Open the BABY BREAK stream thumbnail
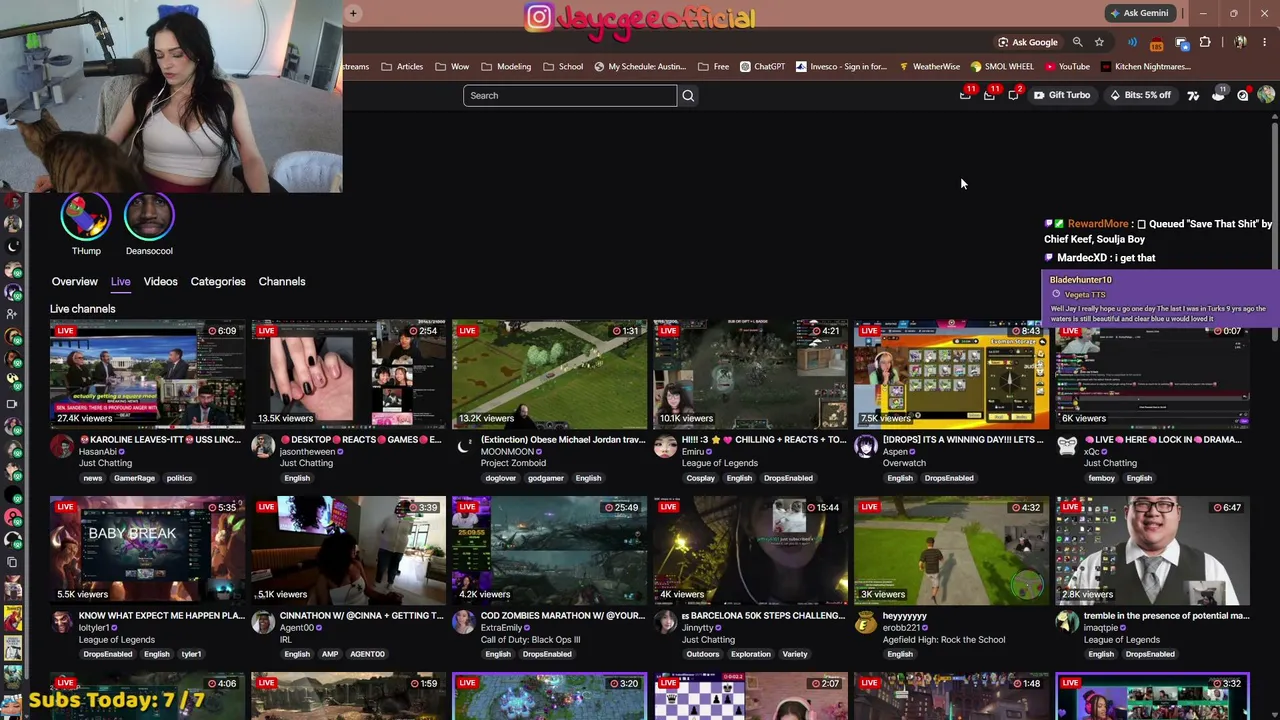This screenshot has height=720, width=1280. (147, 550)
